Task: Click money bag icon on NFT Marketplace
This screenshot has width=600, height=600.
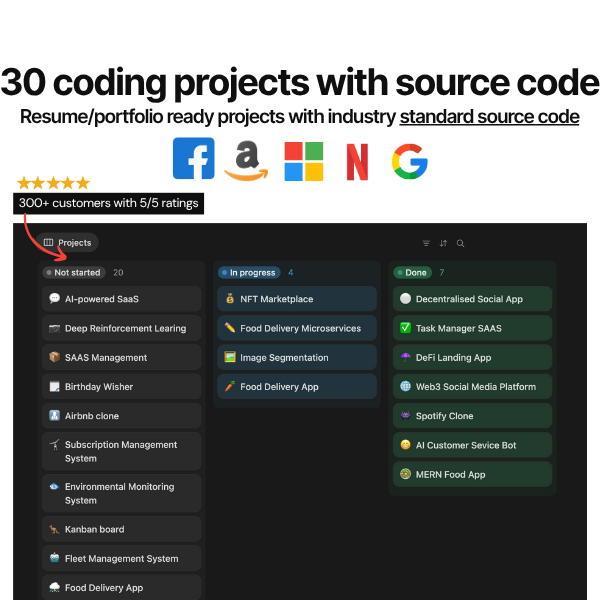Action: [230, 298]
